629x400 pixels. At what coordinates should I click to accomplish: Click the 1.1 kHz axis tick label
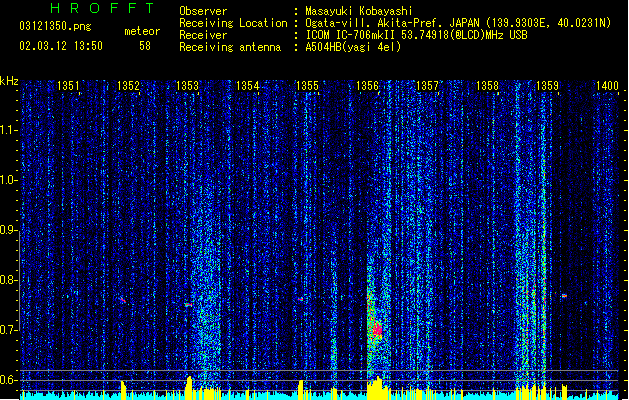pyautogui.click(x=8, y=130)
